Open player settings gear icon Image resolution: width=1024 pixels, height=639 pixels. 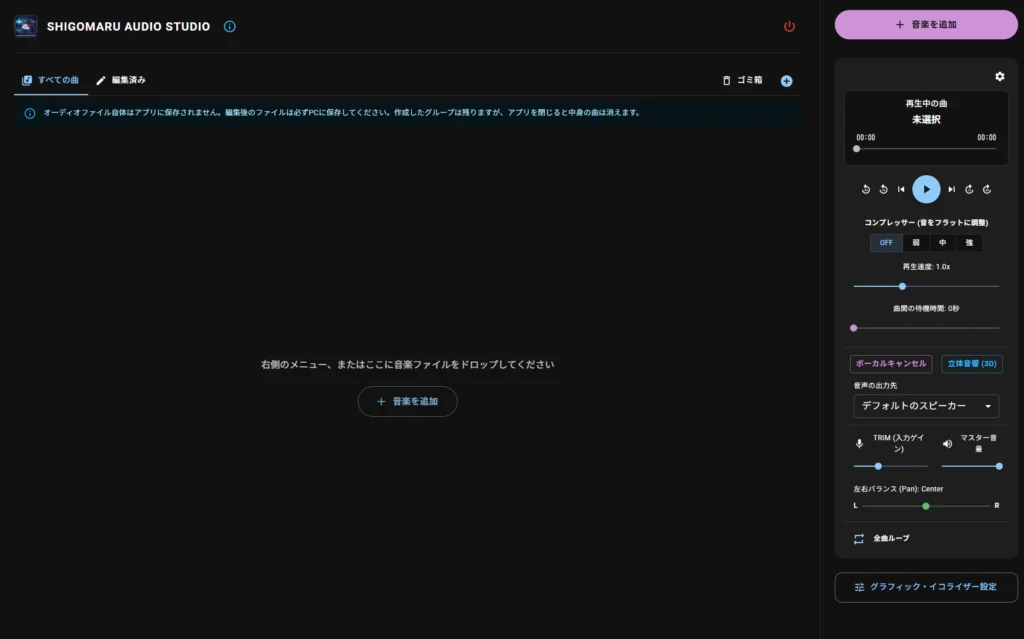click(x=999, y=76)
